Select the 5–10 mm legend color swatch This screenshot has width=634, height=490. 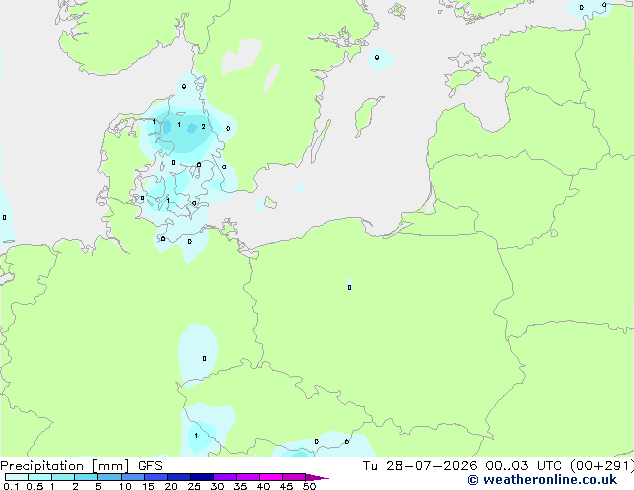(109, 477)
